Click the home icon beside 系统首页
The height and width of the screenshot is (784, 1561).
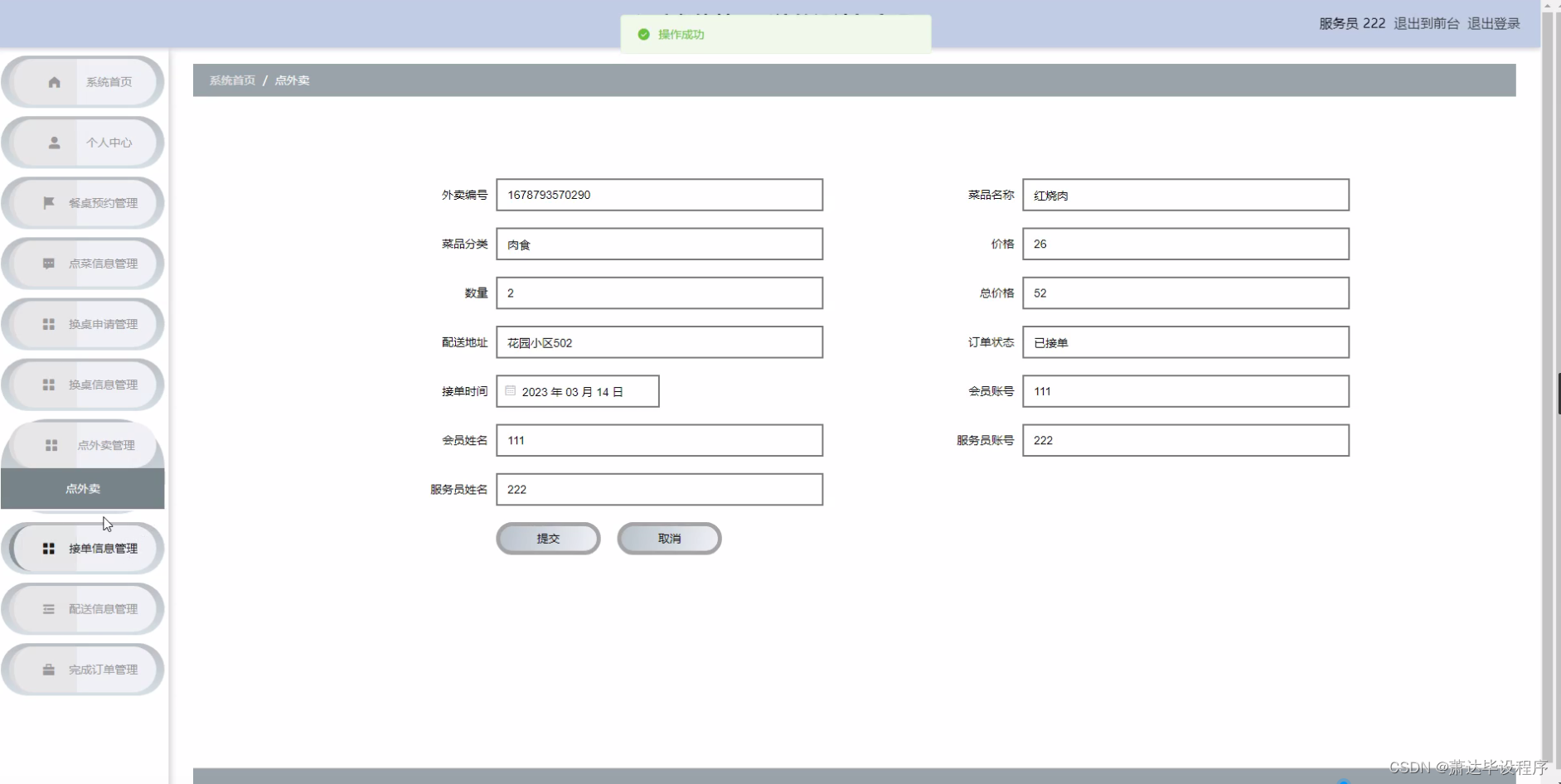54,82
